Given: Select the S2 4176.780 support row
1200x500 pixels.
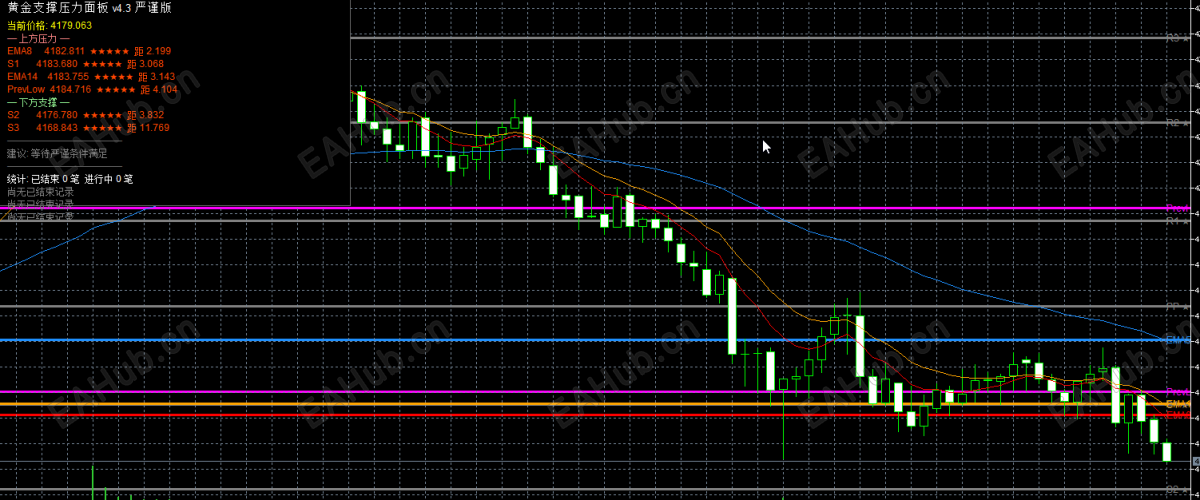Looking at the screenshot, I should (85, 115).
